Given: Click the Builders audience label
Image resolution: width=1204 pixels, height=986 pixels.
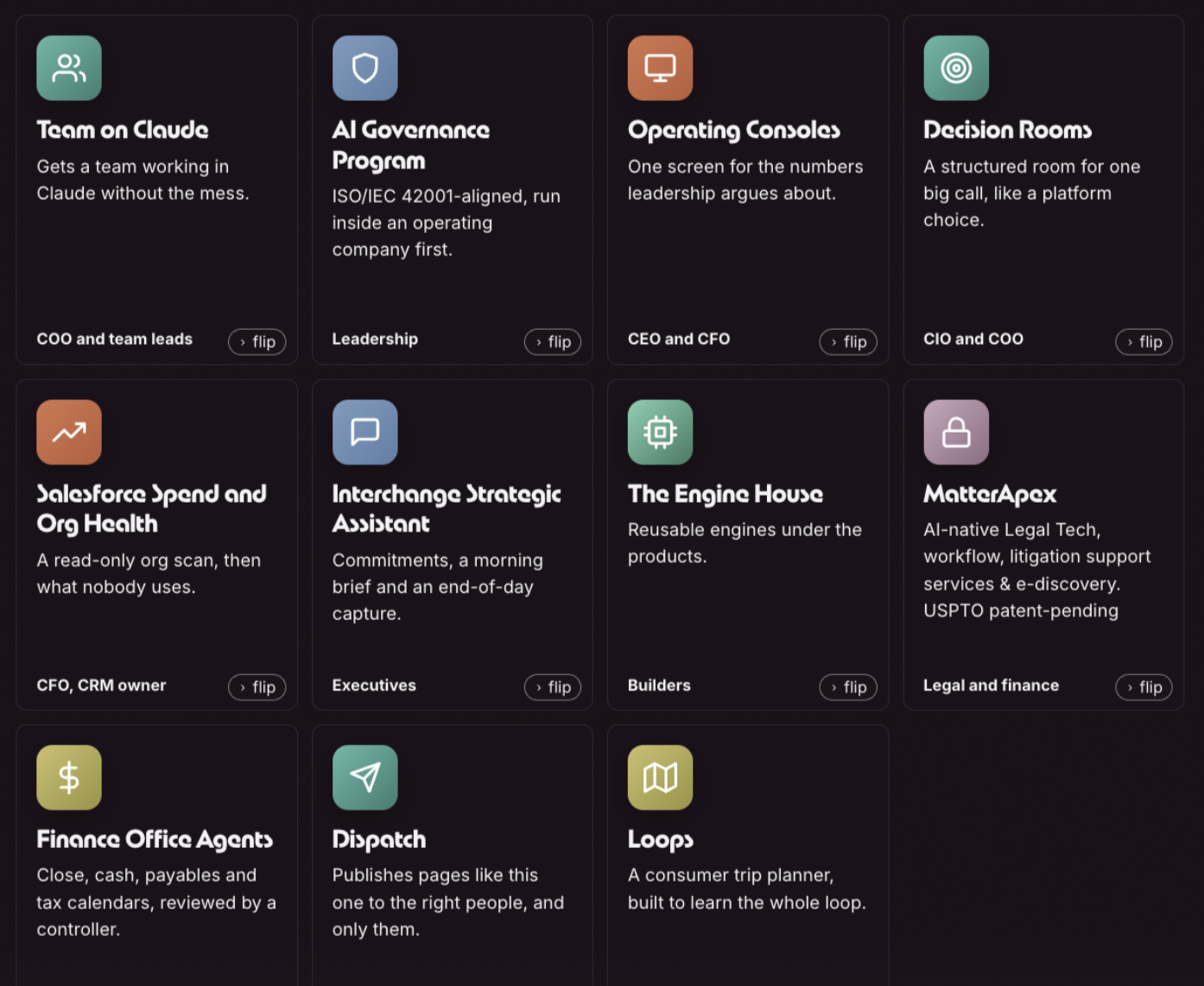Looking at the screenshot, I should point(659,686).
